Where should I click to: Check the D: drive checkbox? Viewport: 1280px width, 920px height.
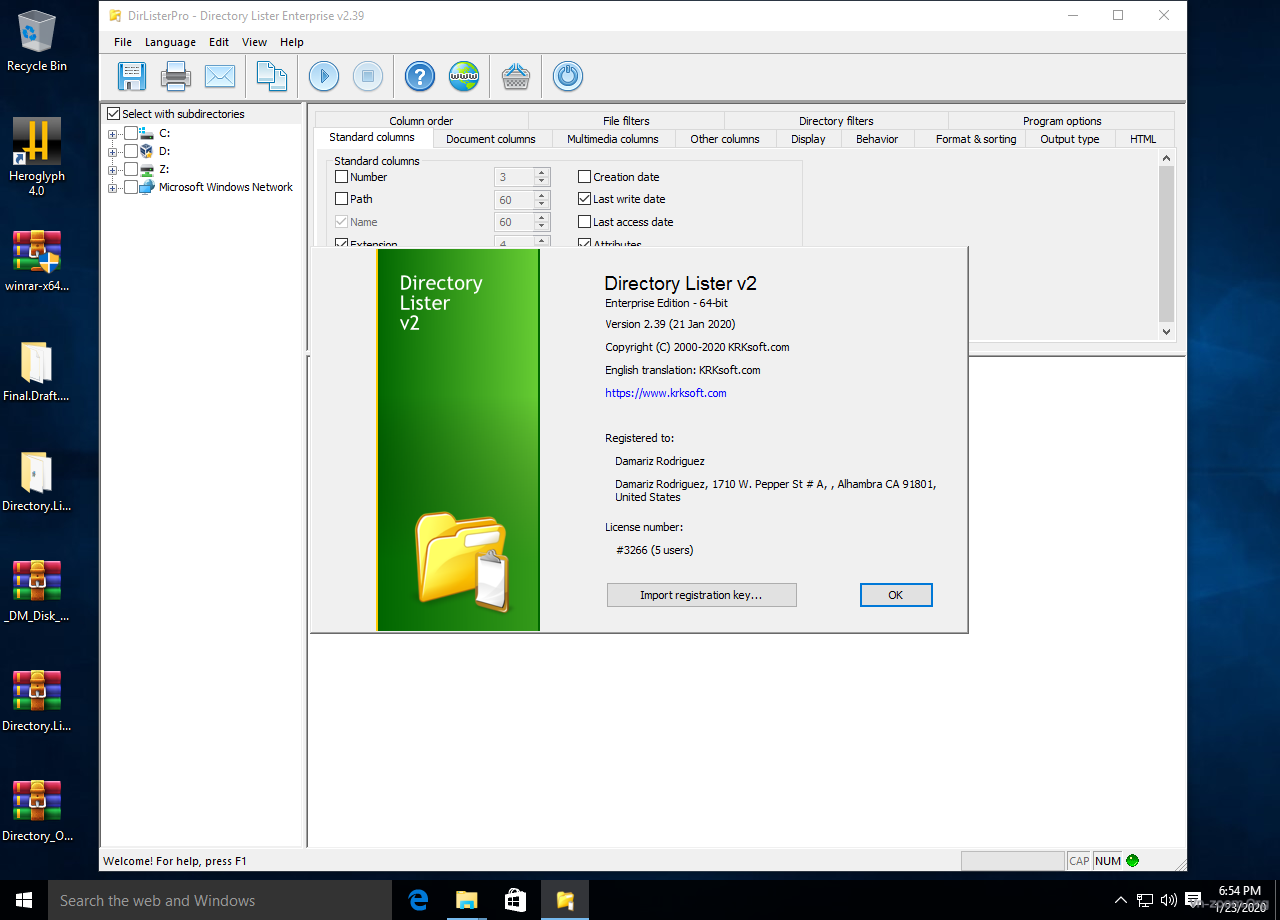(x=131, y=151)
